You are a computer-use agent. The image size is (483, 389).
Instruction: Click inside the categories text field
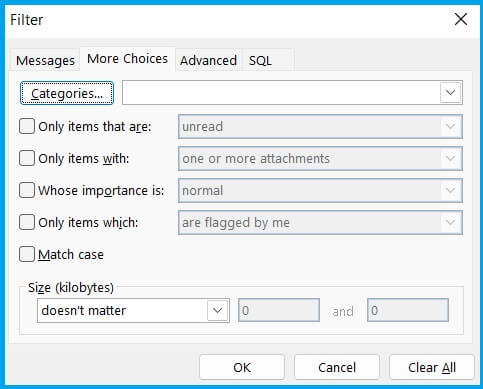(x=281, y=92)
